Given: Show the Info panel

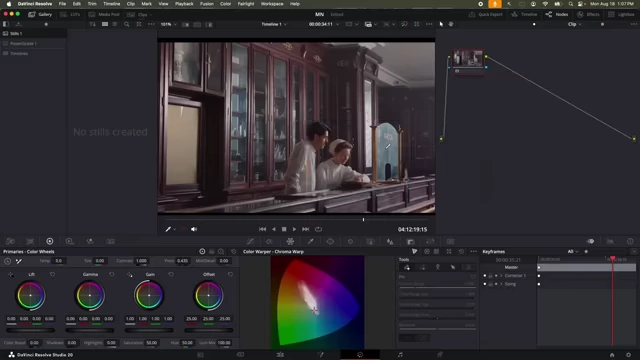Looking at the screenshot, I should [x=630, y=241].
